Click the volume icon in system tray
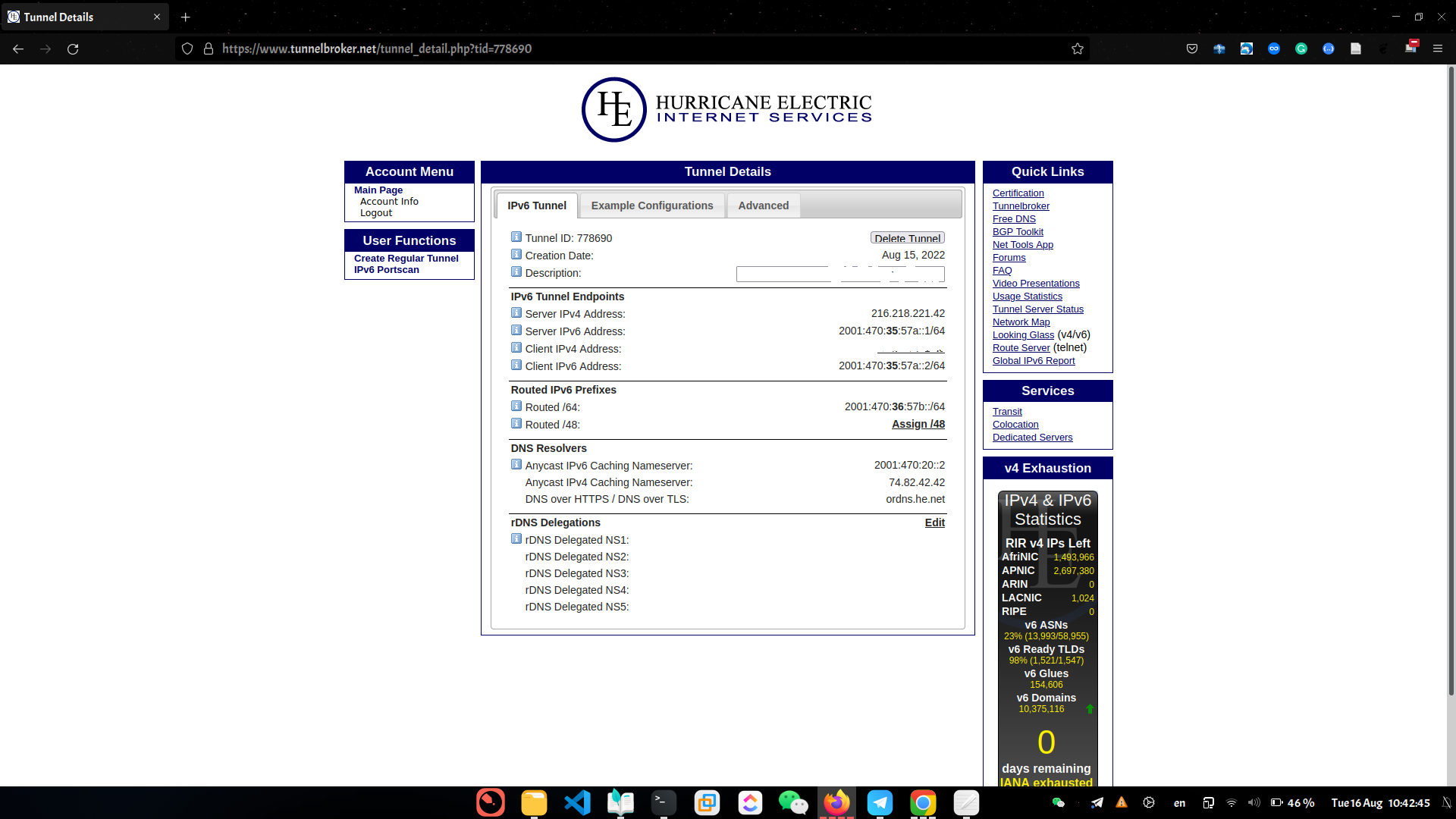 pyautogui.click(x=1254, y=802)
